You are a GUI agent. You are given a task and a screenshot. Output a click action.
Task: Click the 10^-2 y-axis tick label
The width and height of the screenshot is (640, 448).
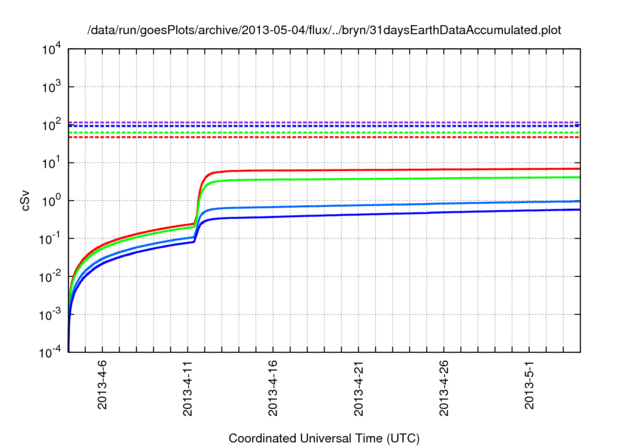[51, 276]
